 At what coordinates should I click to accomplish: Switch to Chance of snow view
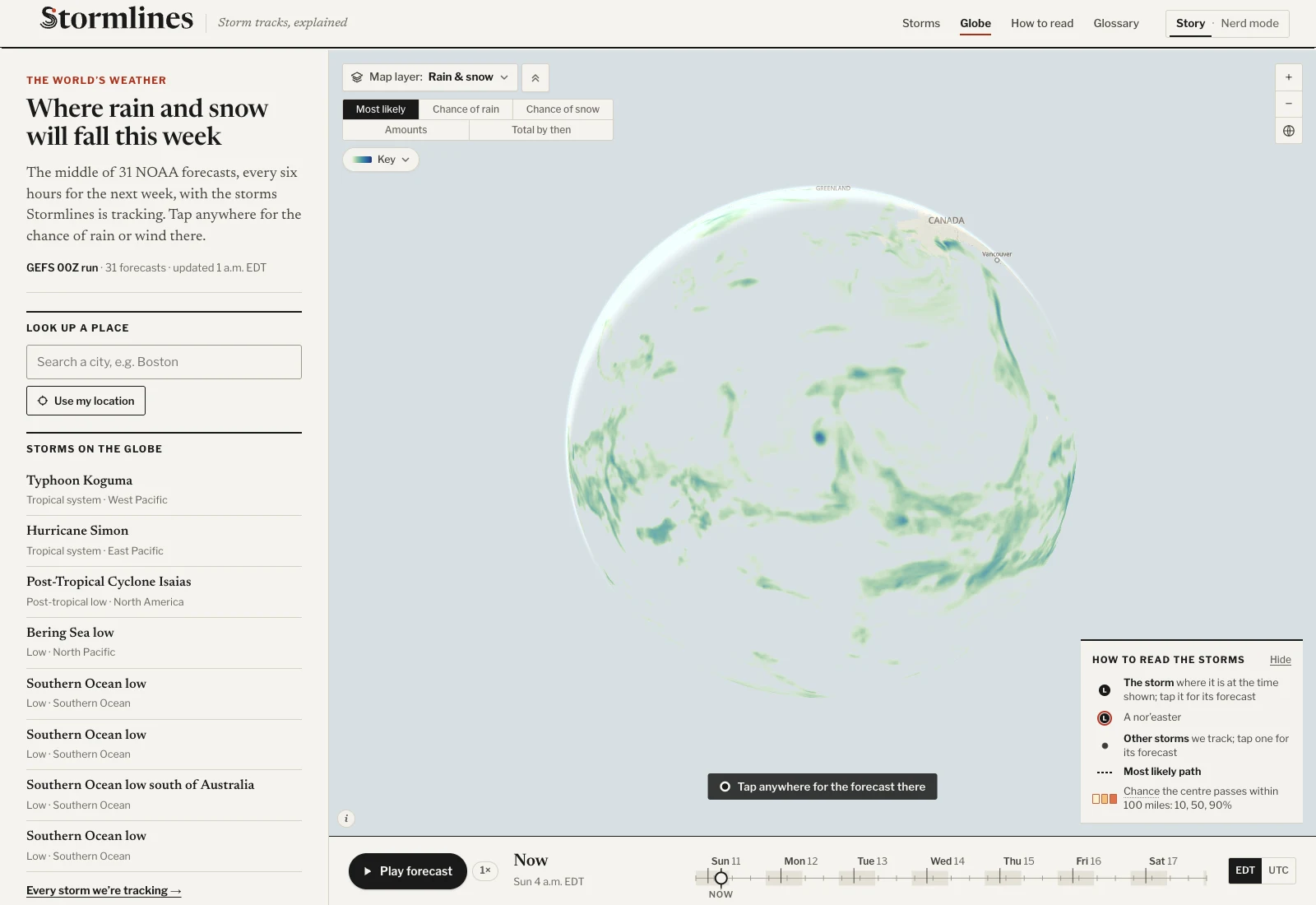[x=563, y=109]
